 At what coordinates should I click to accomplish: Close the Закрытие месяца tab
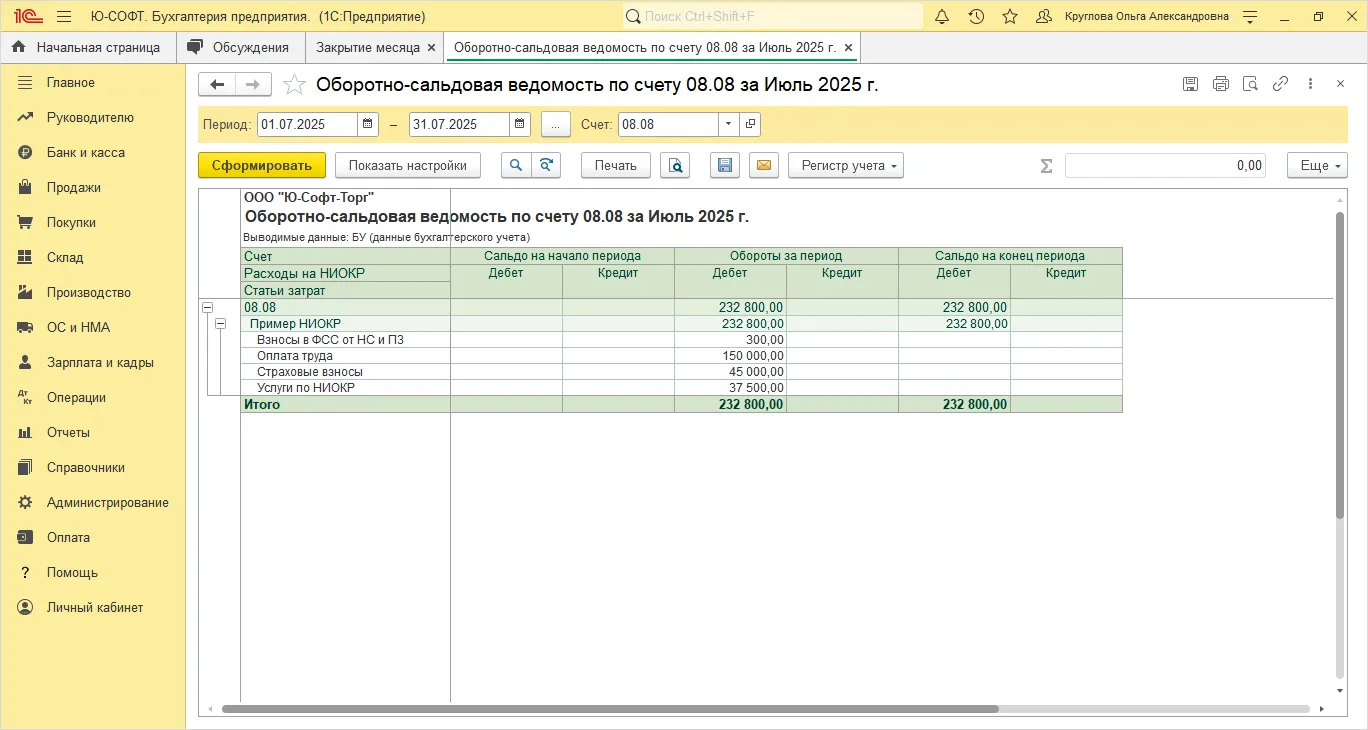(431, 47)
